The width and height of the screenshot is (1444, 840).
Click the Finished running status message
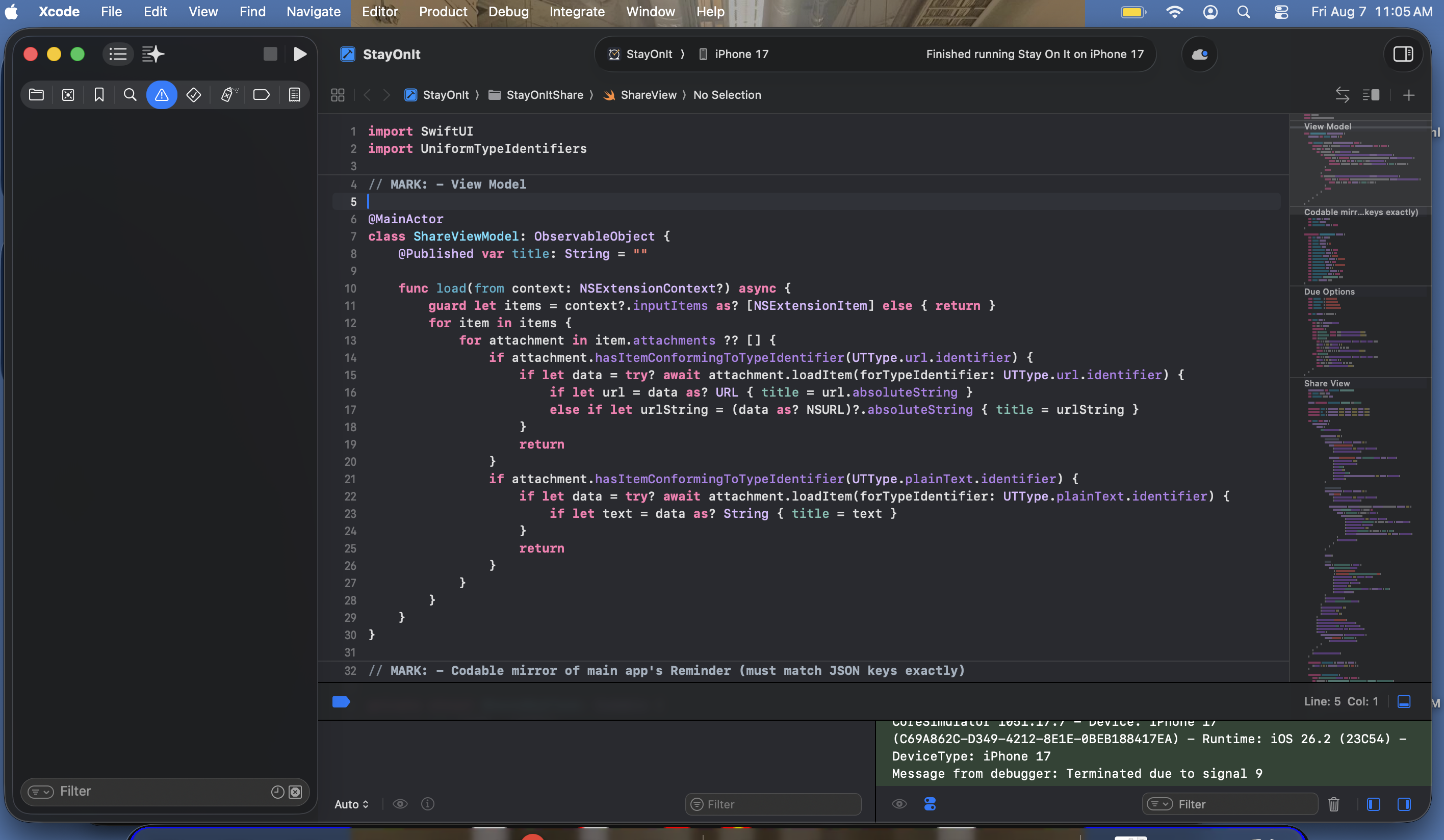1034,54
